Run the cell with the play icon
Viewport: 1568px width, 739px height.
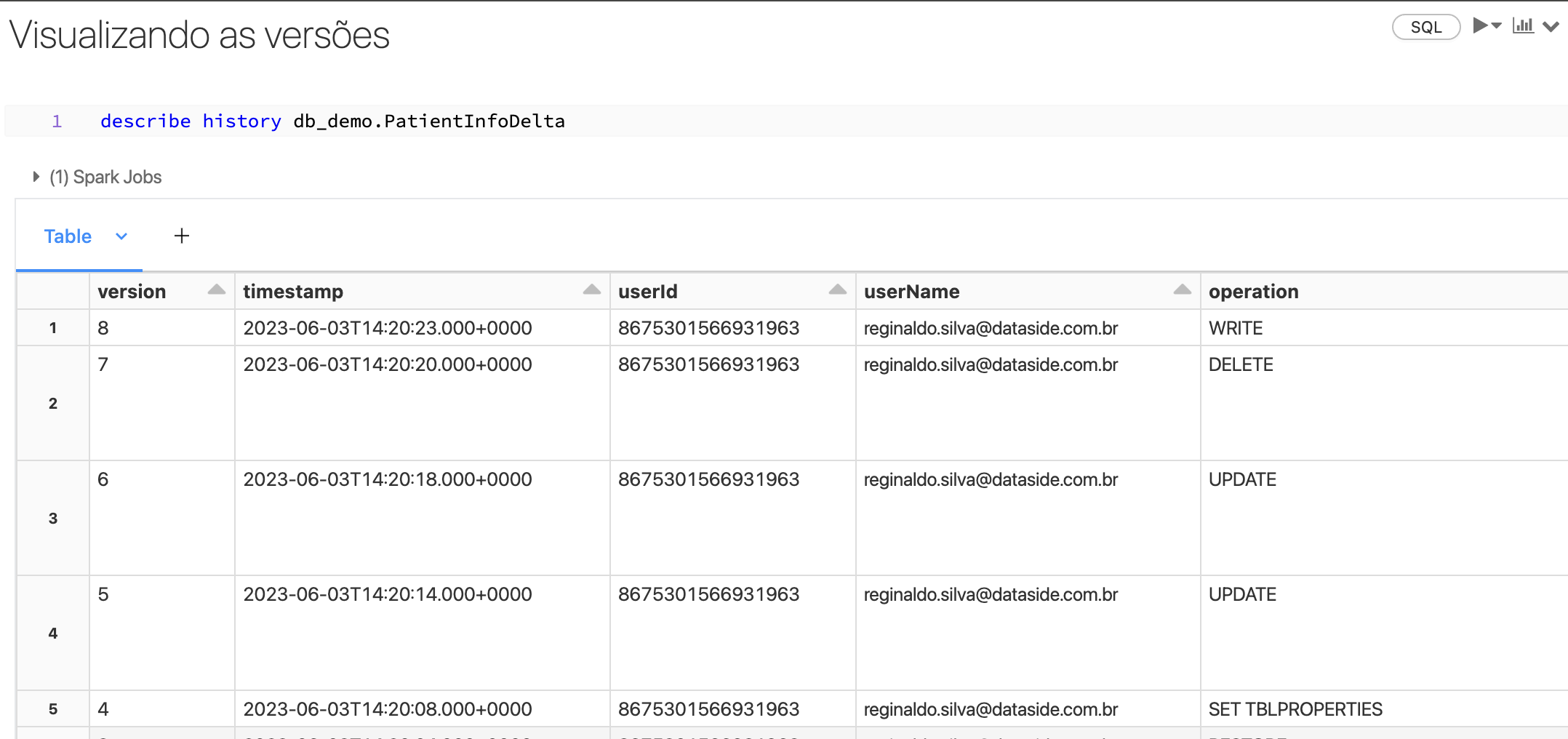click(1480, 25)
